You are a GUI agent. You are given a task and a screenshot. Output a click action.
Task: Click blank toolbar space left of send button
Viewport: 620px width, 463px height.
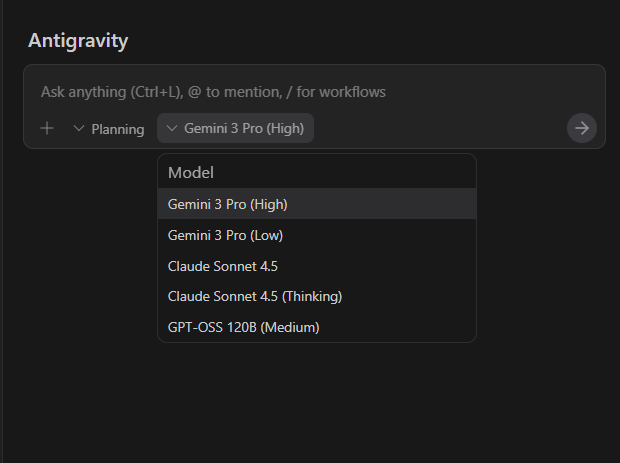[x=440, y=128]
